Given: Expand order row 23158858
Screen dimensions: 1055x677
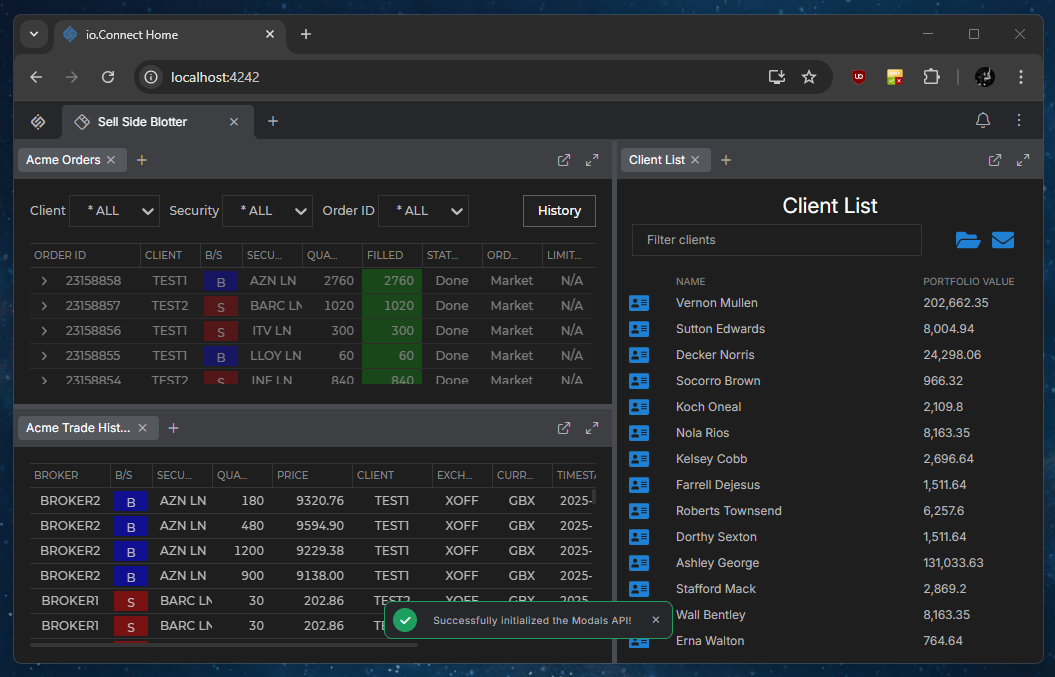Looking at the screenshot, I should [x=44, y=281].
